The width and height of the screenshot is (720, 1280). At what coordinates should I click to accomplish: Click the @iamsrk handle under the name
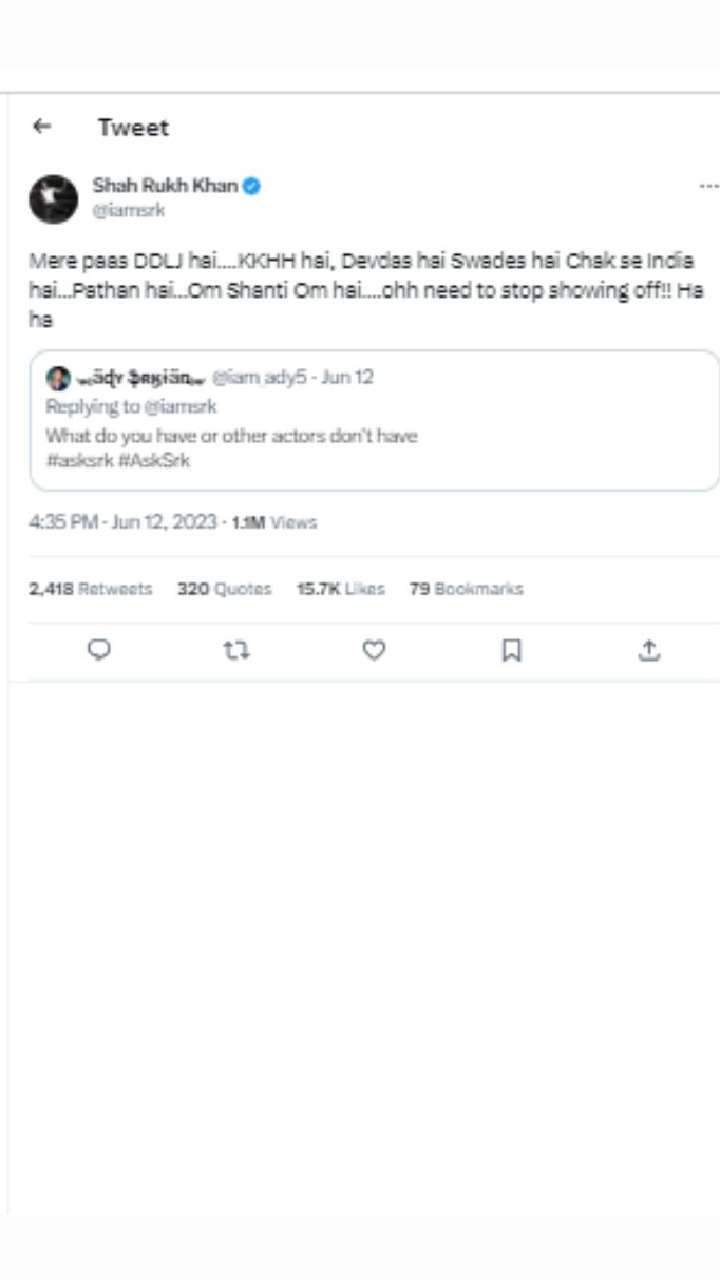[128, 210]
